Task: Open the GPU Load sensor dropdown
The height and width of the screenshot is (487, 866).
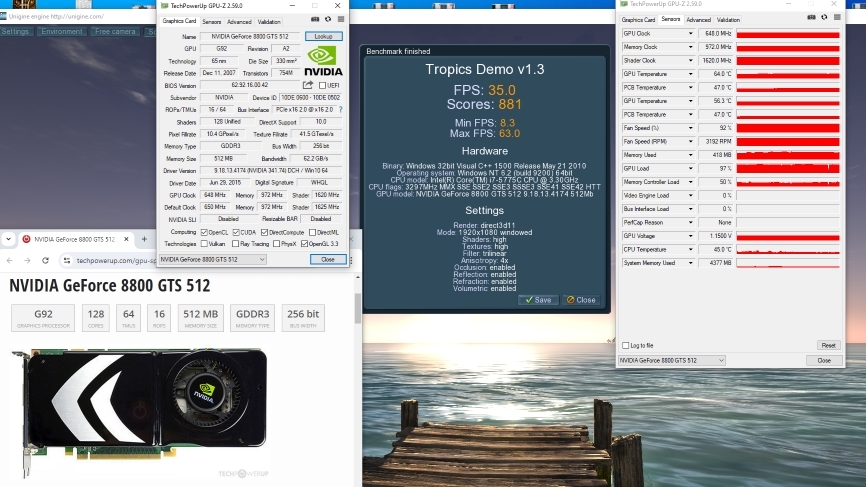Action: (x=690, y=168)
